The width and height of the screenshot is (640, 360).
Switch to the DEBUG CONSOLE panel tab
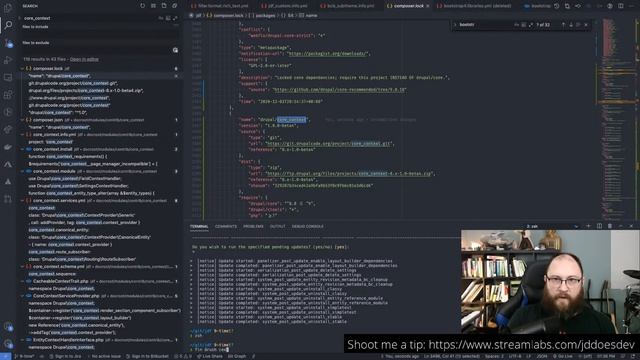(x=307, y=226)
